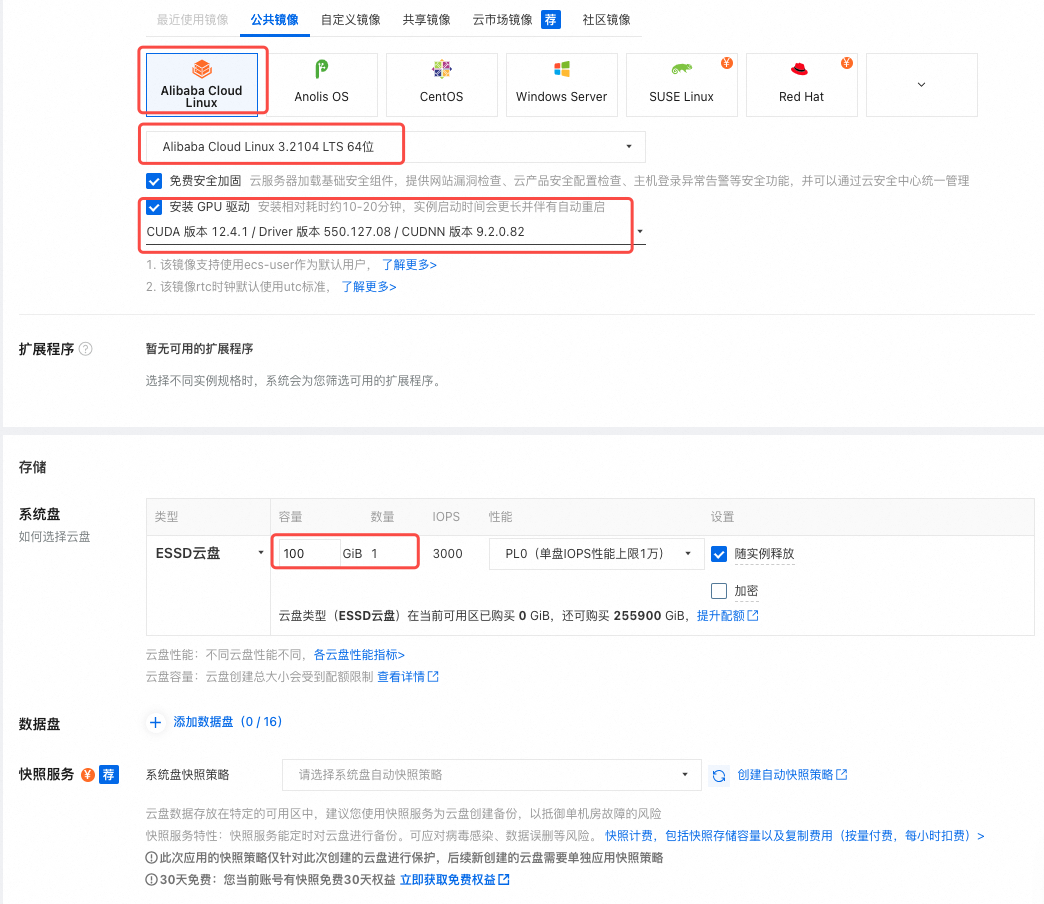Open the 扩展程序 help question icon
The image size is (1044, 904).
click(x=86, y=349)
